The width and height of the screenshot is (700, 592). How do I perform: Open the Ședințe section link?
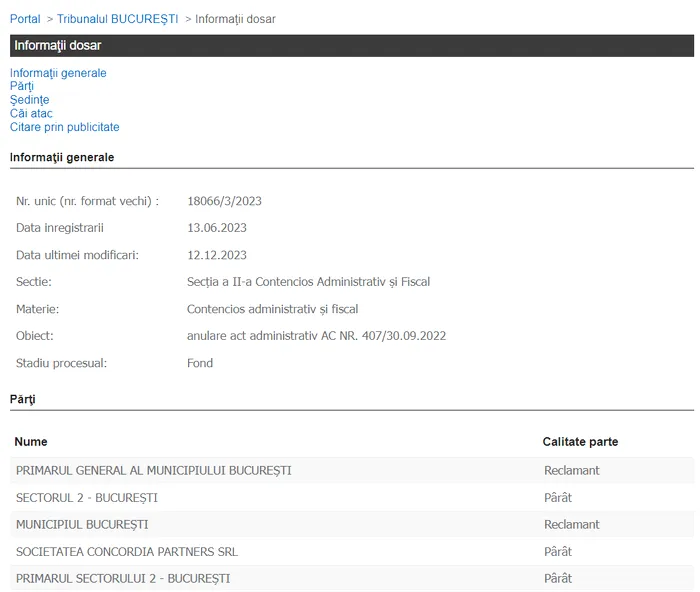point(29,100)
